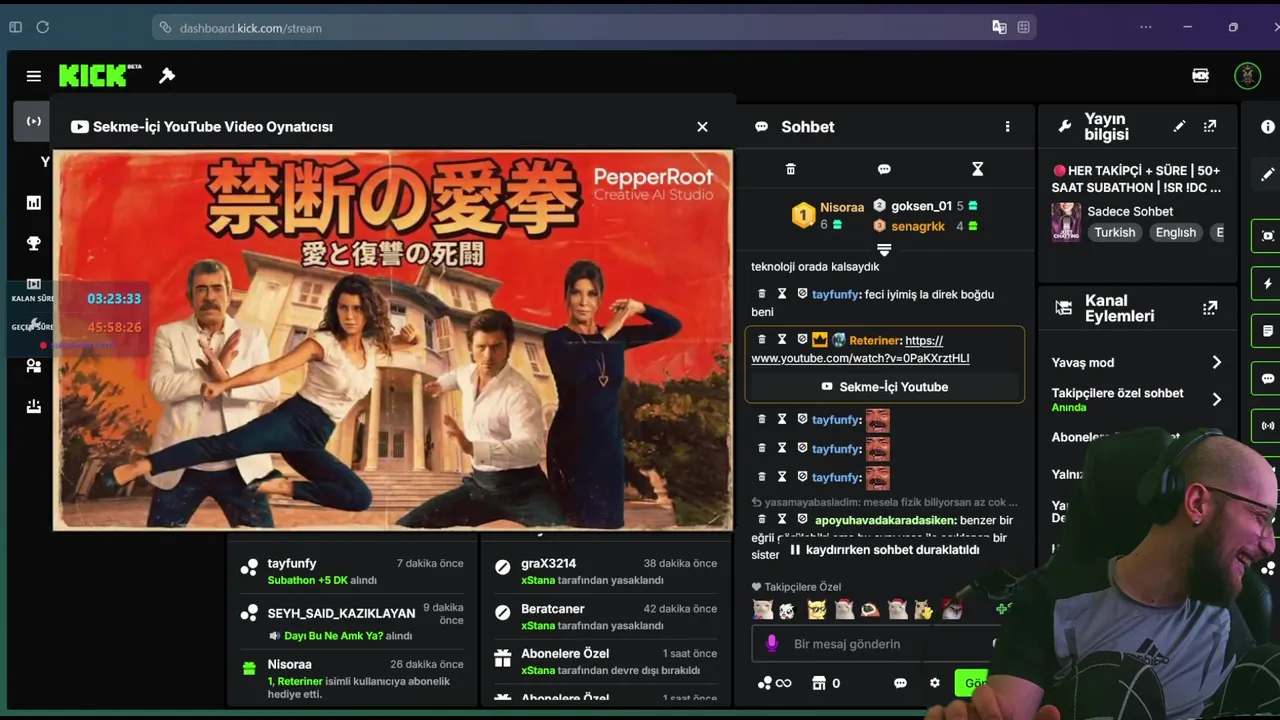
Task: Click the lightning bolt icon in right sidebar
Action: point(1268,283)
